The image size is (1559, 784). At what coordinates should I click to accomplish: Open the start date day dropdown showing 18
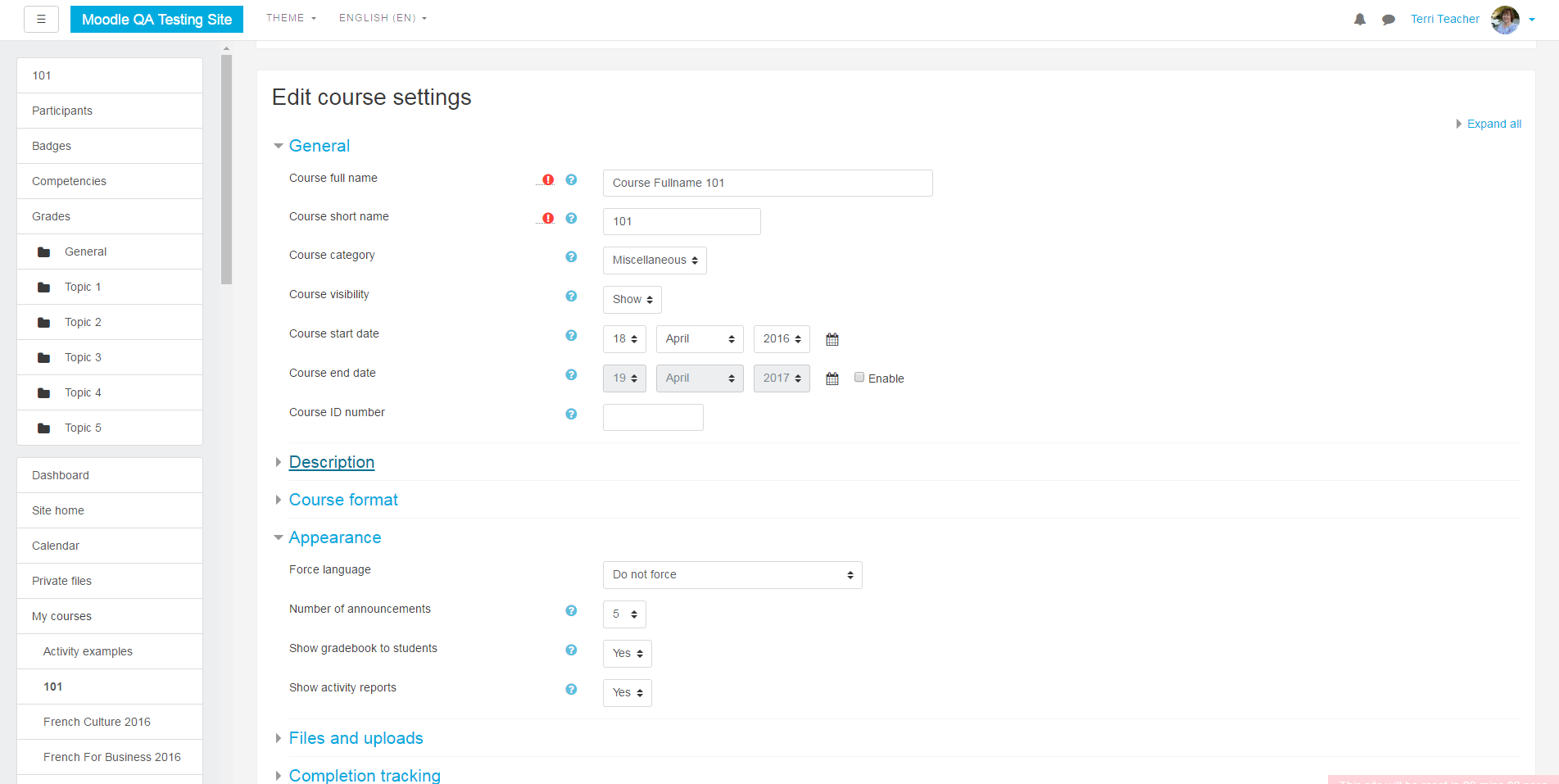pyautogui.click(x=624, y=339)
